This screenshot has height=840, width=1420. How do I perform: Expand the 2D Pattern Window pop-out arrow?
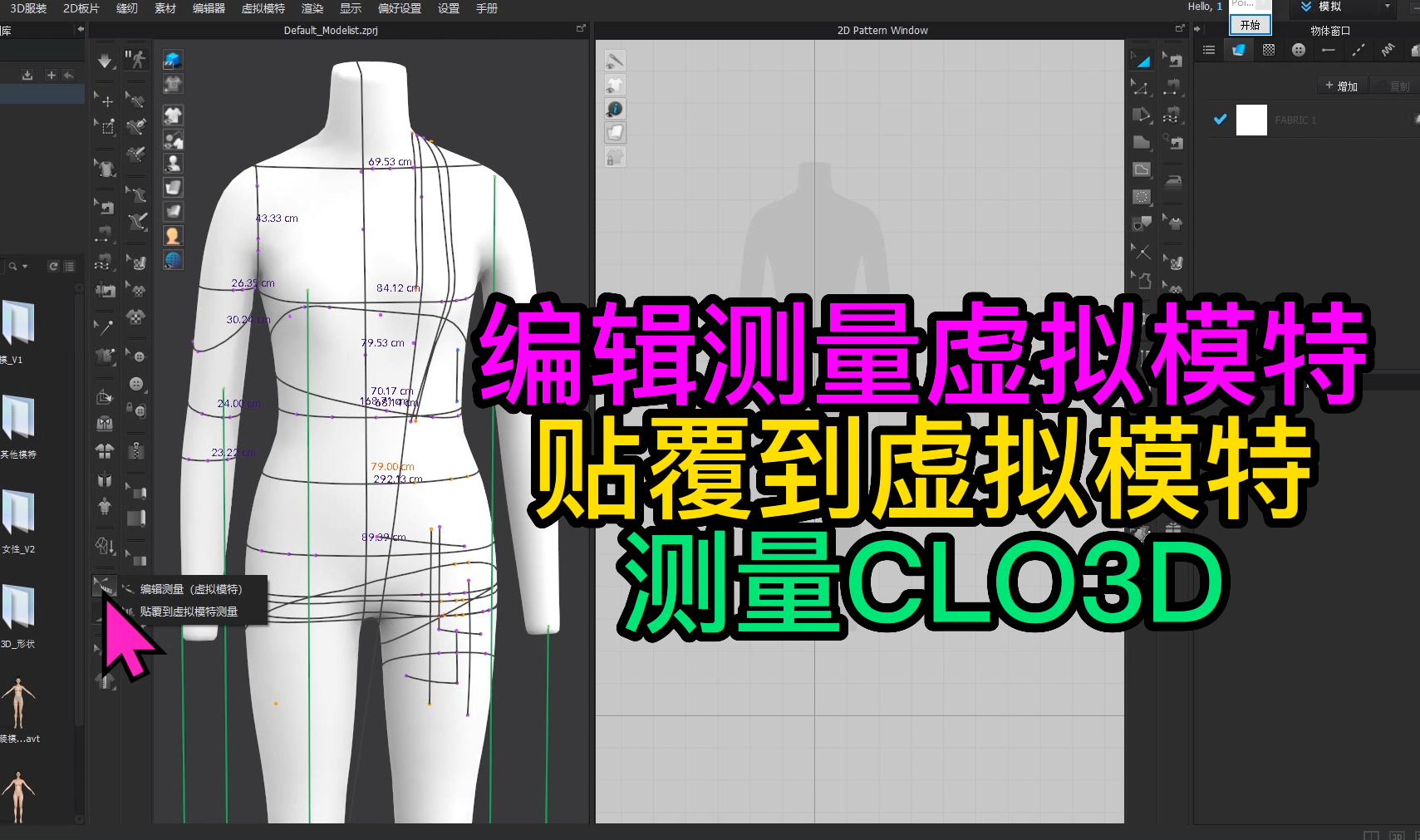(x=1180, y=27)
